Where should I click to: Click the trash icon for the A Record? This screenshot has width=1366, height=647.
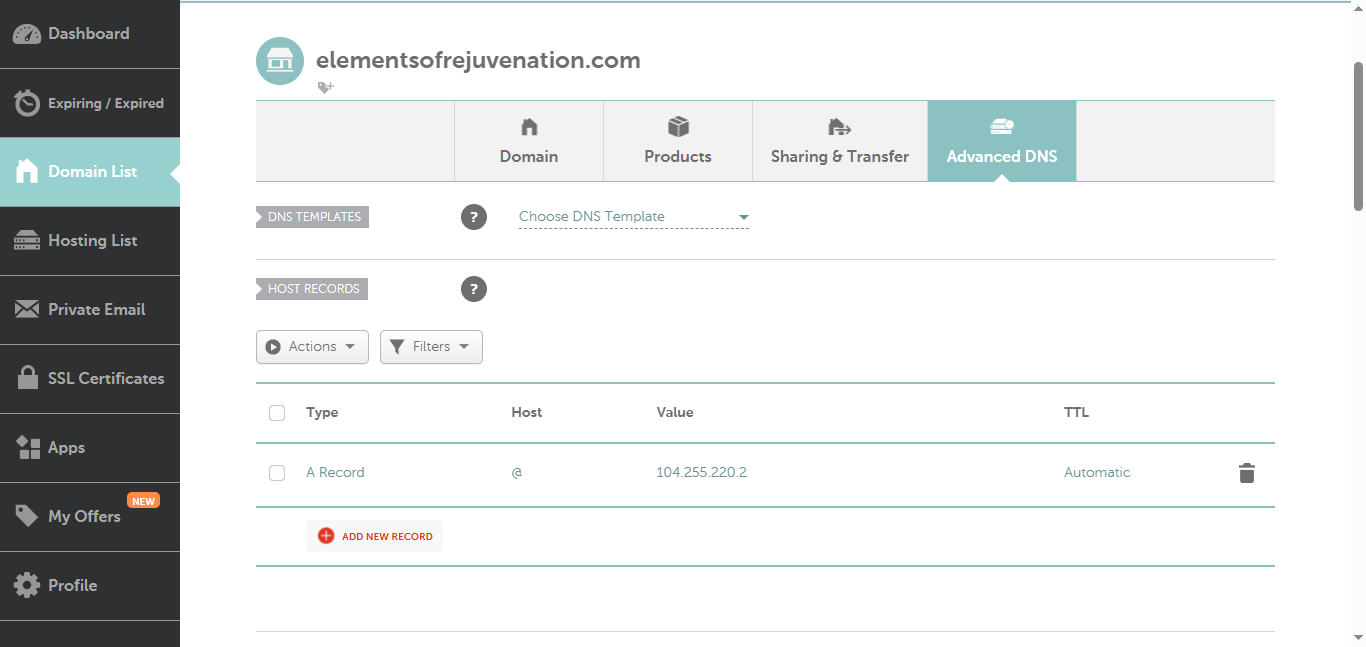[x=1246, y=473]
